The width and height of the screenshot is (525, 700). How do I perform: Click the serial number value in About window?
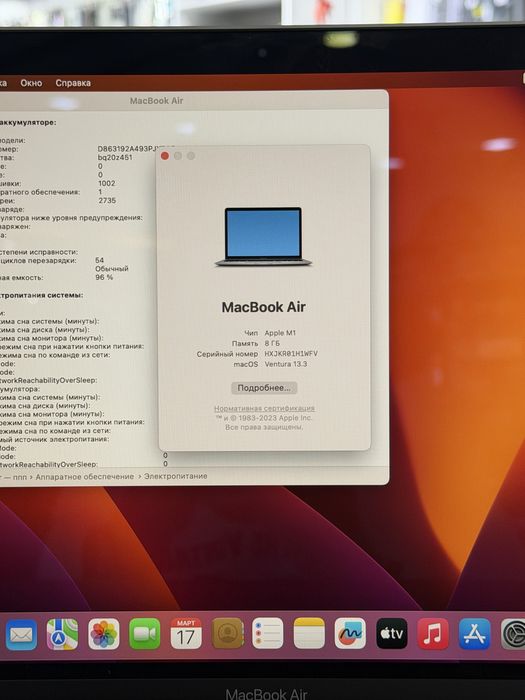292,354
